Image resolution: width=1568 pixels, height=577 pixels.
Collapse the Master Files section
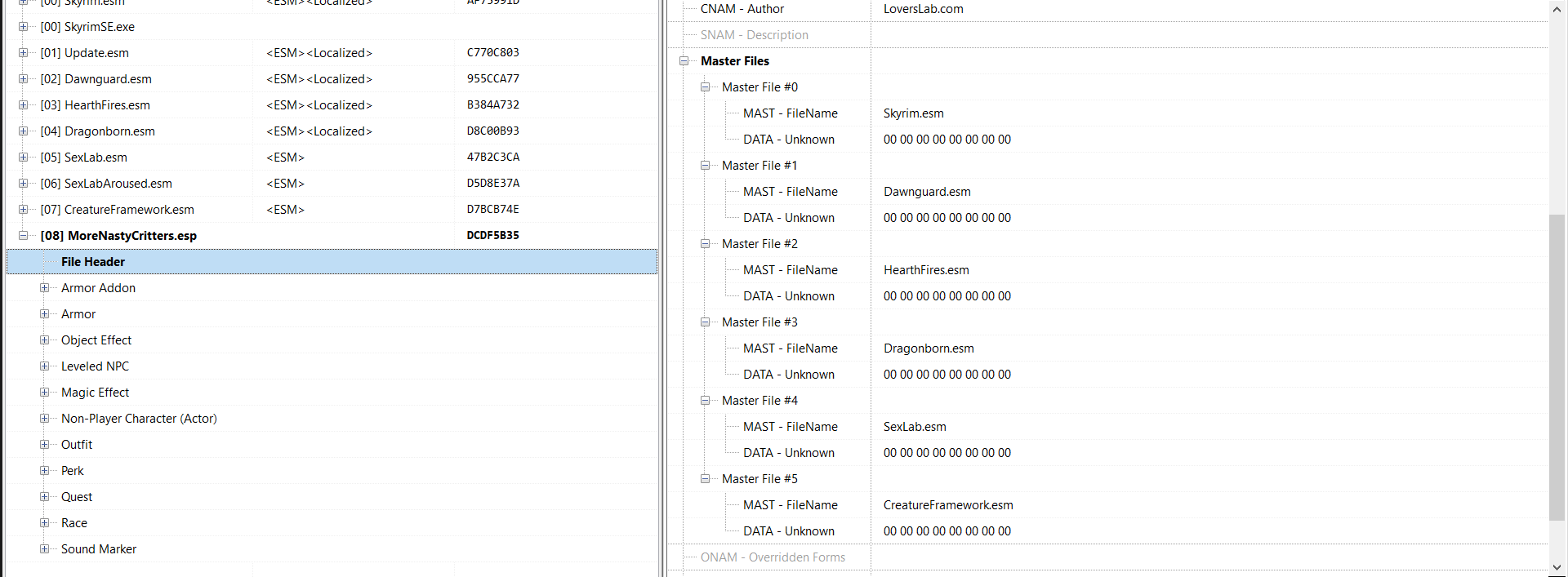click(684, 61)
